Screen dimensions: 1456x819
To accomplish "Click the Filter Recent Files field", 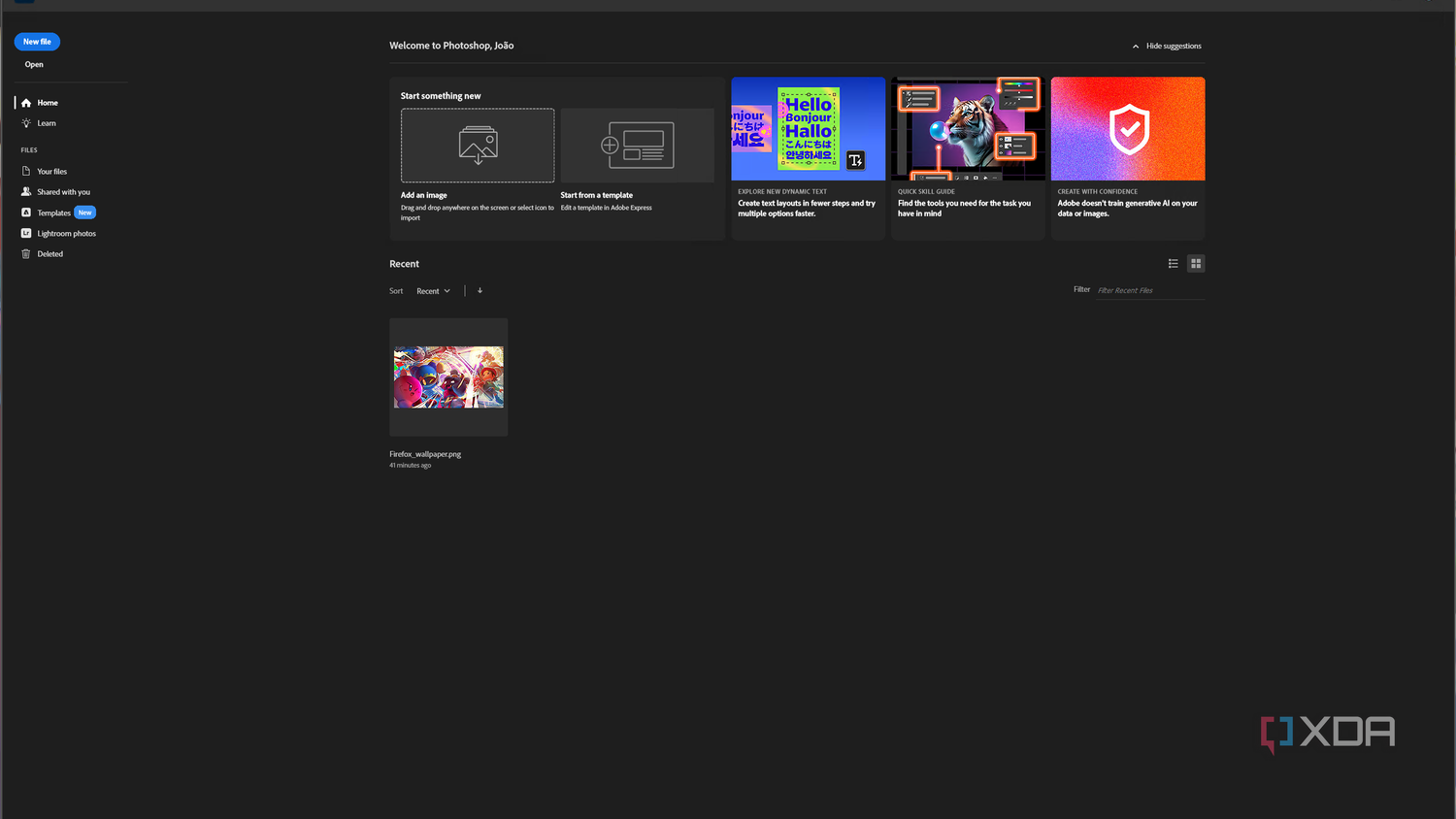I will click(1149, 289).
